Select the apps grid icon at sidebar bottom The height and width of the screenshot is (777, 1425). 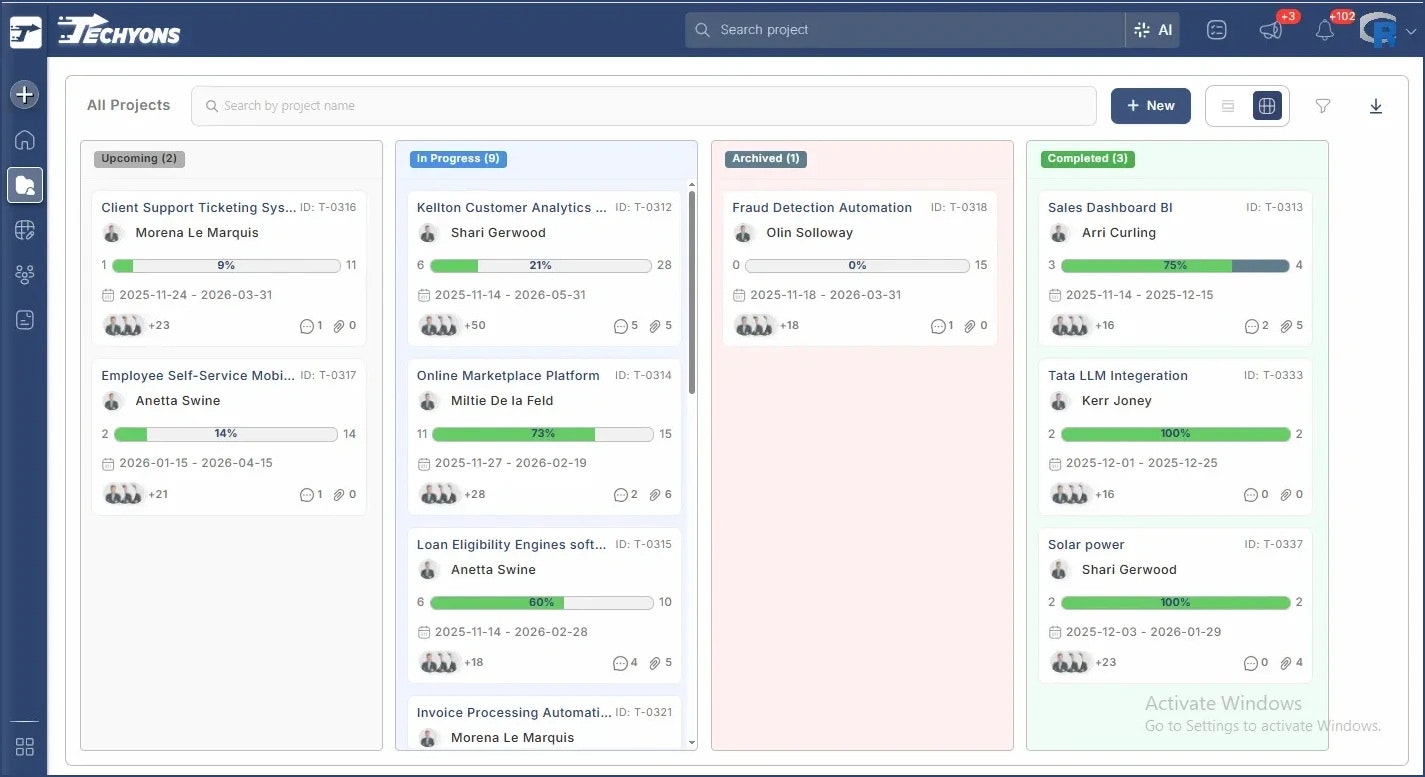coord(23,747)
